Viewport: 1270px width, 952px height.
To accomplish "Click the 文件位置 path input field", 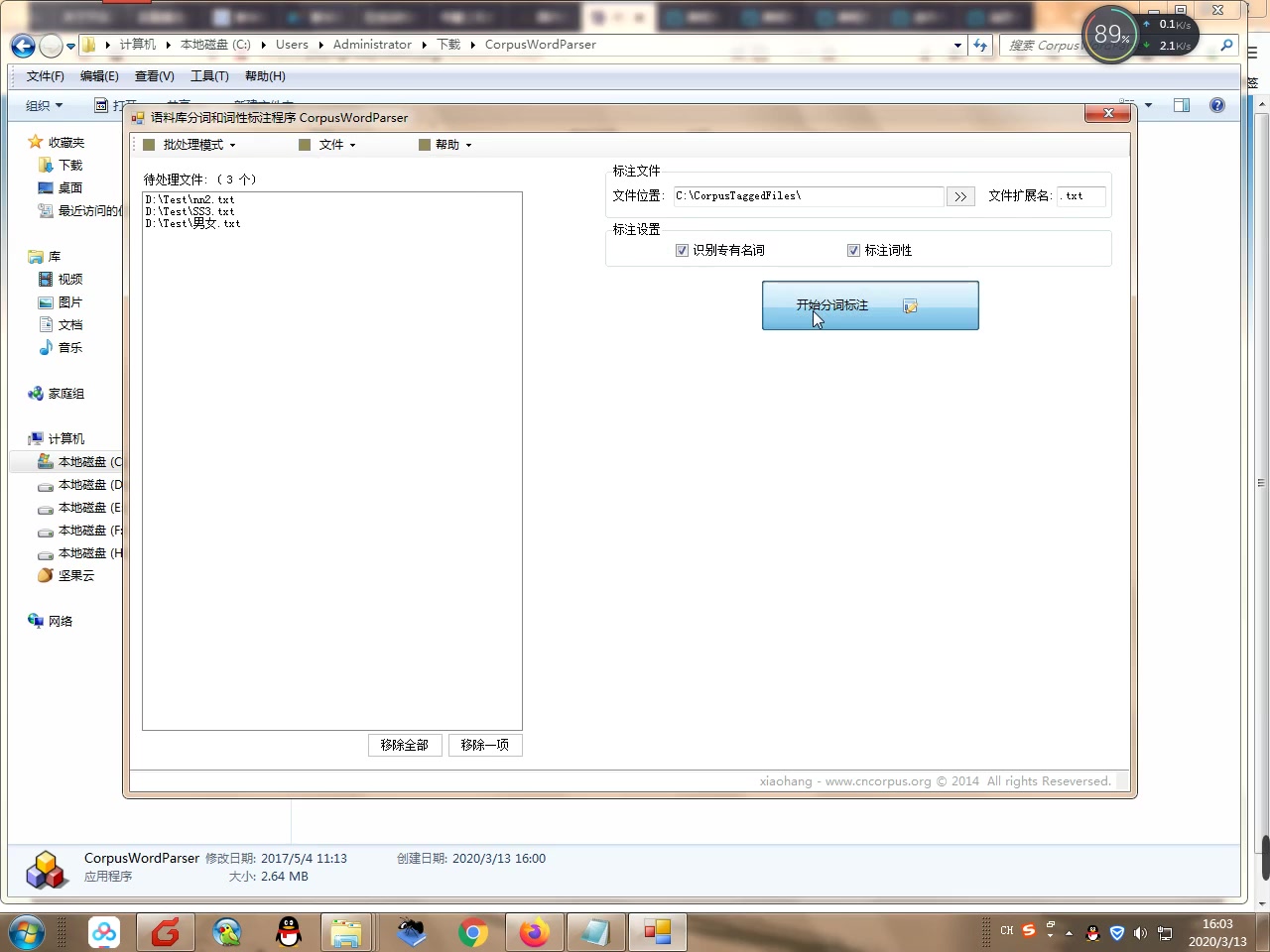I will [808, 196].
